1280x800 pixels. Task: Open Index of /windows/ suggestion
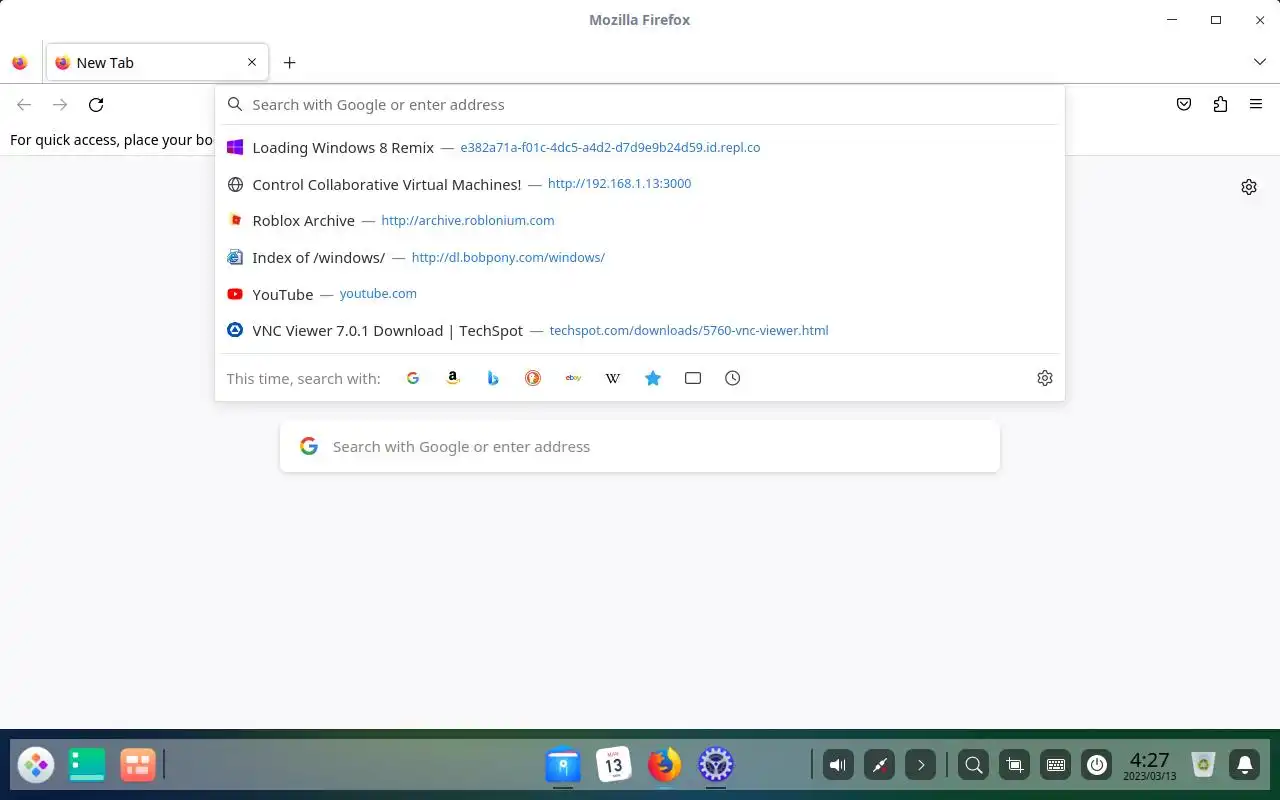tap(640, 257)
